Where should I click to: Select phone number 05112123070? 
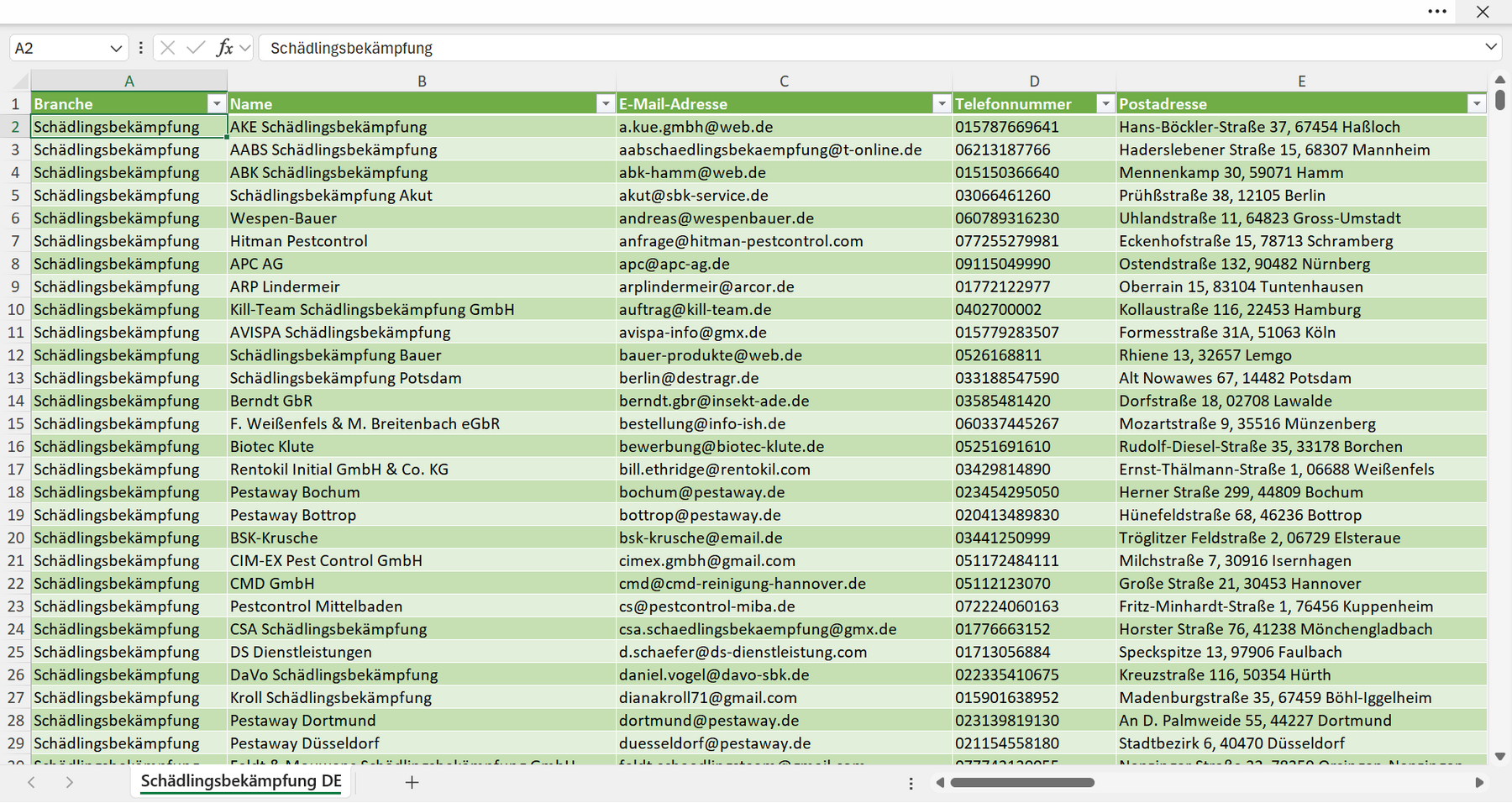1034,583
